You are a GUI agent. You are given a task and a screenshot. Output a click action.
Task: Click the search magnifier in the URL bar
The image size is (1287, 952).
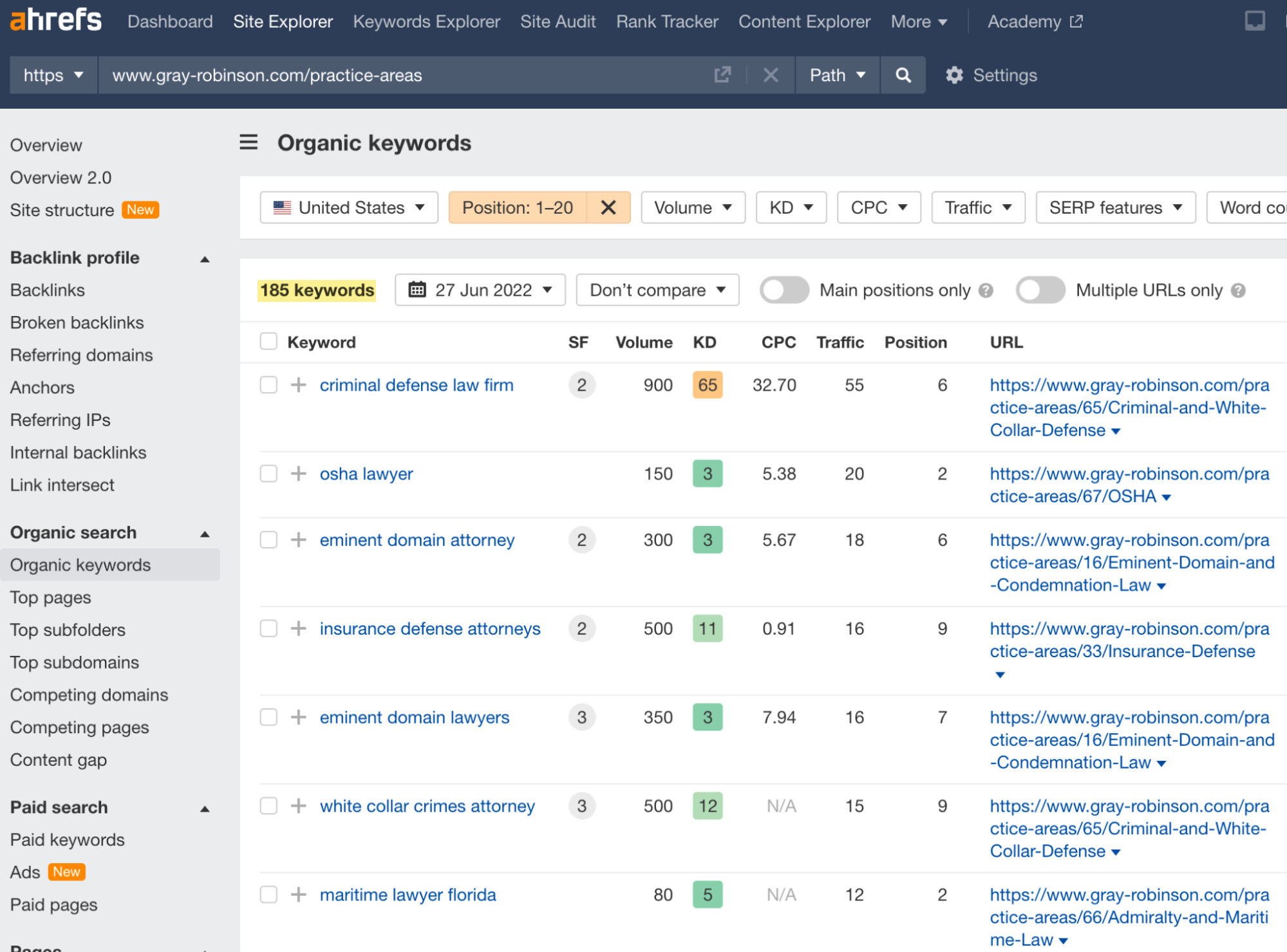click(x=903, y=75)
